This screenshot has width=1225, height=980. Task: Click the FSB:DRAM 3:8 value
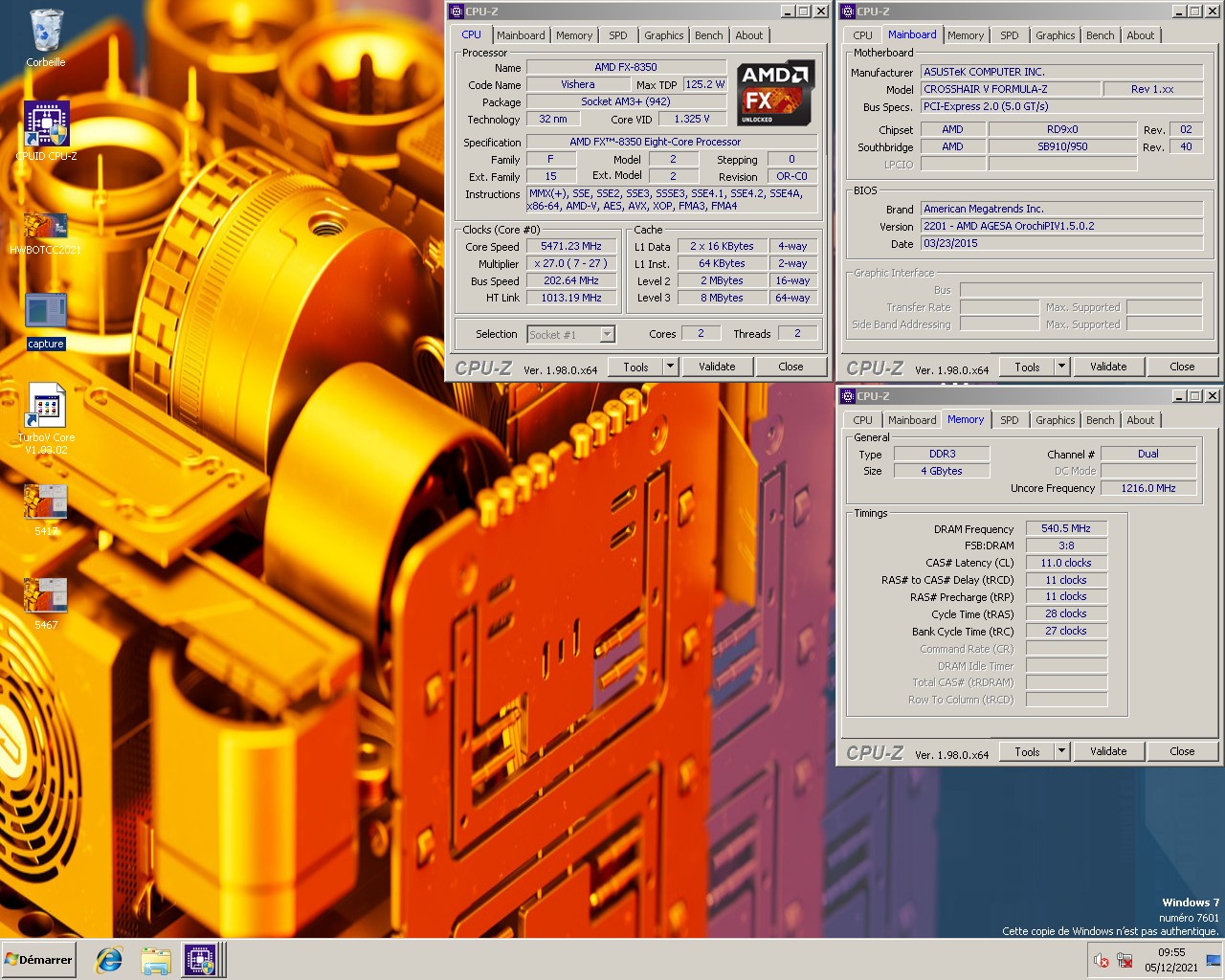1066,546
